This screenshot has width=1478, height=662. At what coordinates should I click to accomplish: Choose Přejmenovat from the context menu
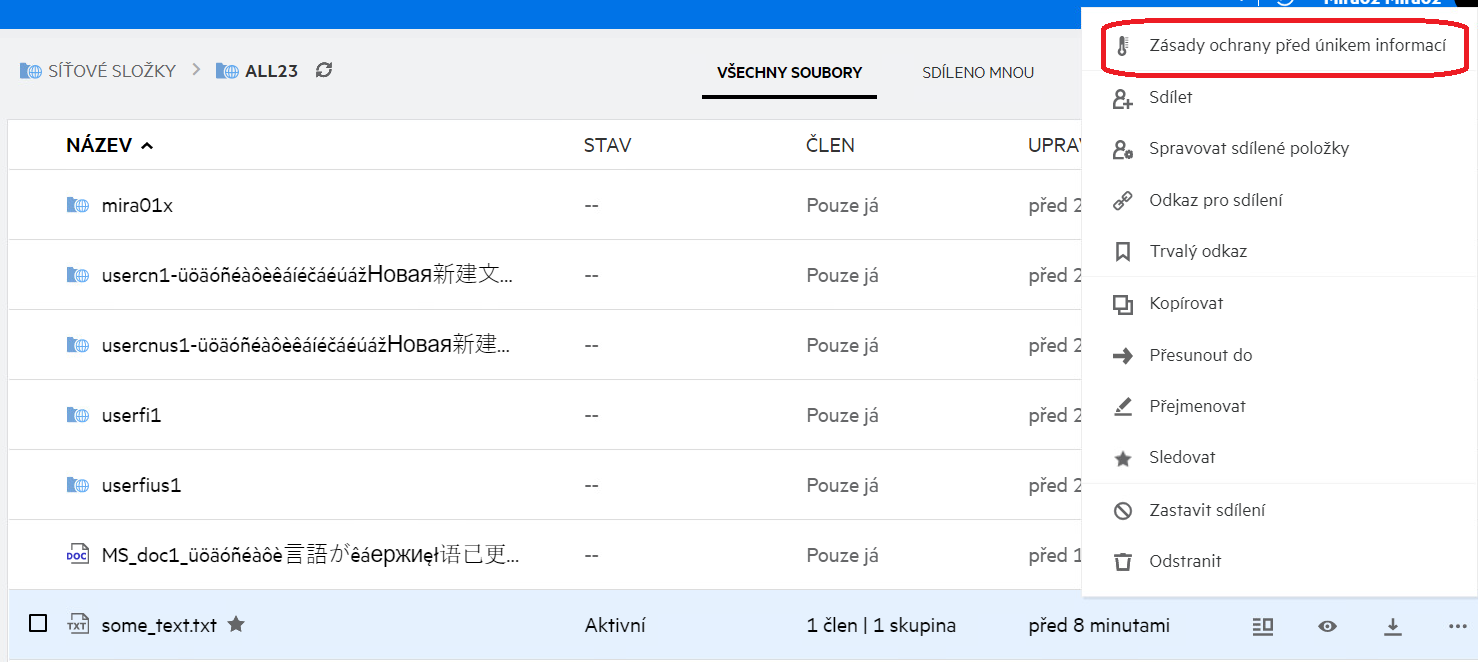coord(1197,407)
